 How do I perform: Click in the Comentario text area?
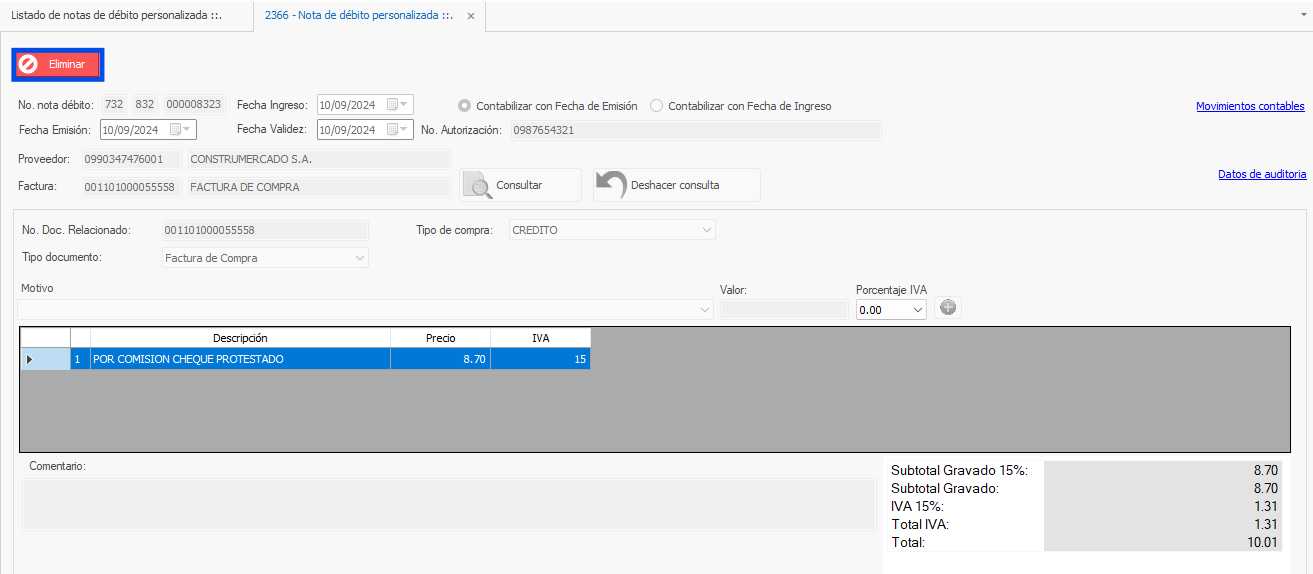coord(449,503)
